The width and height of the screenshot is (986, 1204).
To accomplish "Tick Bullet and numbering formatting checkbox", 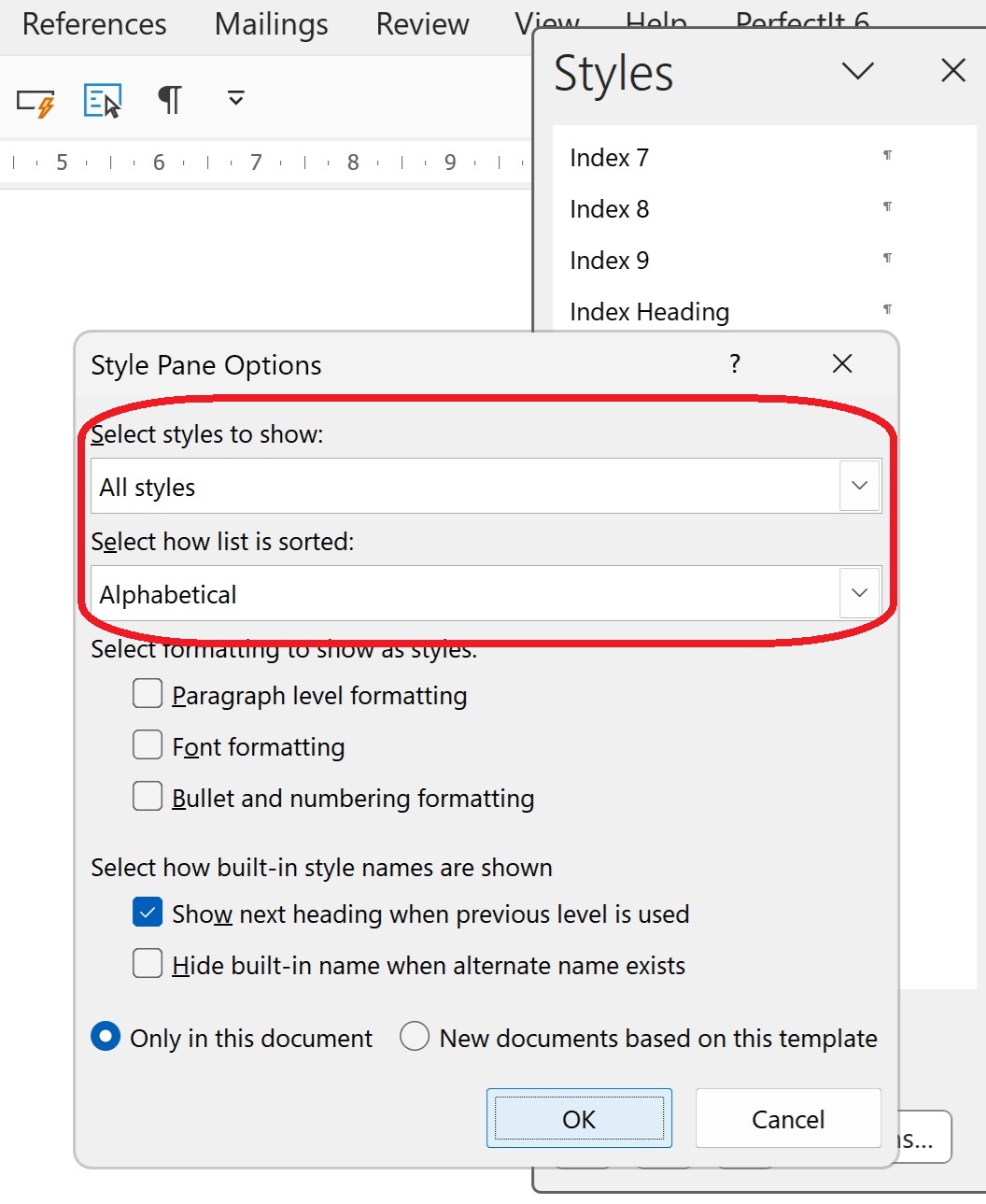I will point(148,797).
